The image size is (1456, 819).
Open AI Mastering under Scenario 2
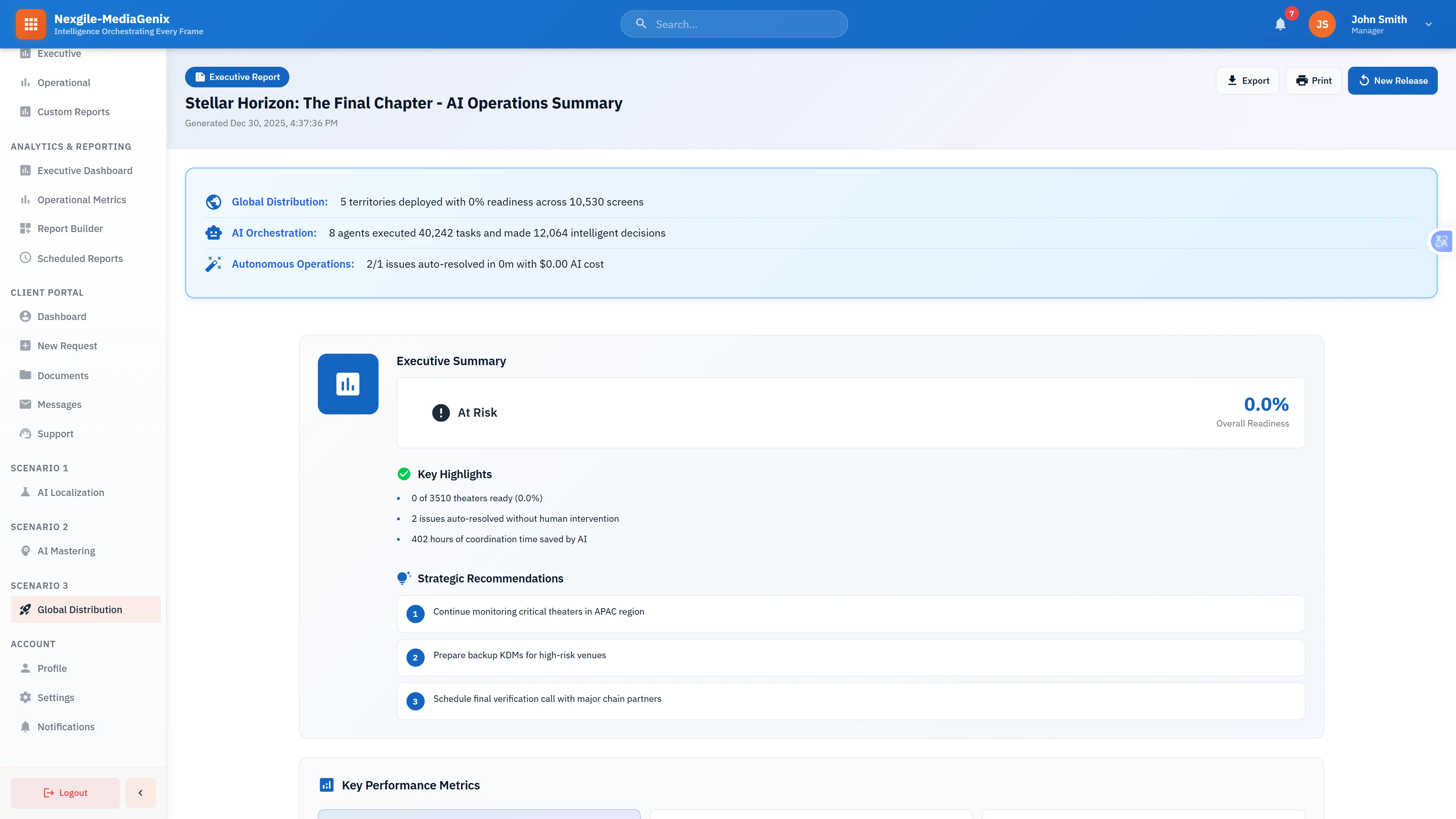pyautogui.click(x=66, y=550)
